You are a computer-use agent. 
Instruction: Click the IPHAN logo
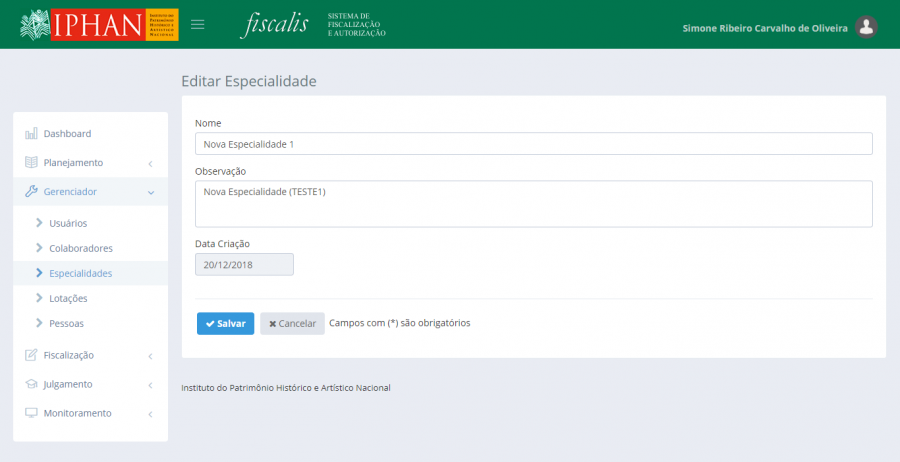pyautogui.click(x=98, y=25)
